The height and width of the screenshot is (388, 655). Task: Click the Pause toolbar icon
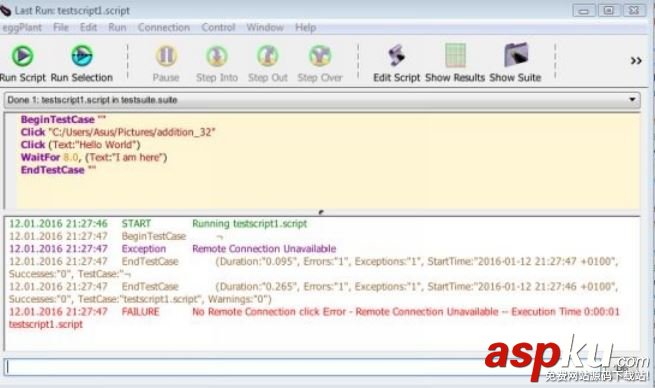[x=166, y=56]
